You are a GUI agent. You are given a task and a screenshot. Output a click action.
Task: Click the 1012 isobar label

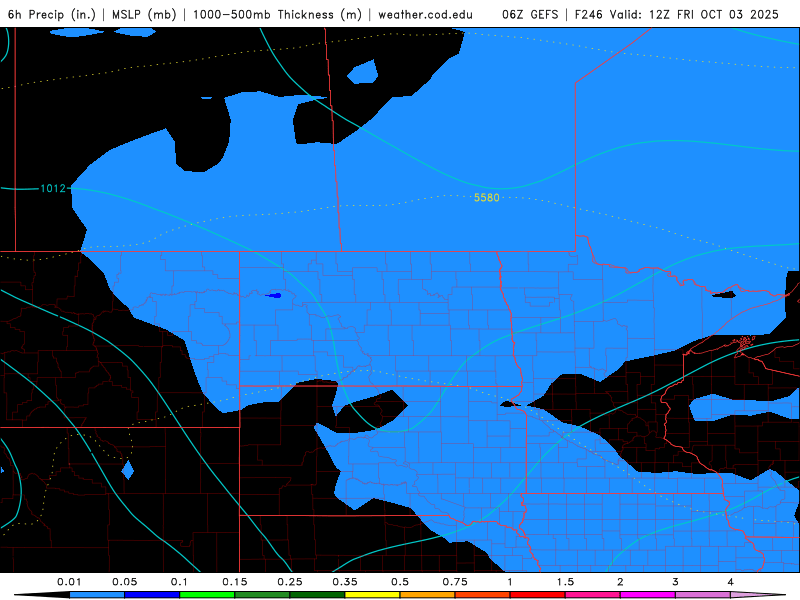click(53, 189)
